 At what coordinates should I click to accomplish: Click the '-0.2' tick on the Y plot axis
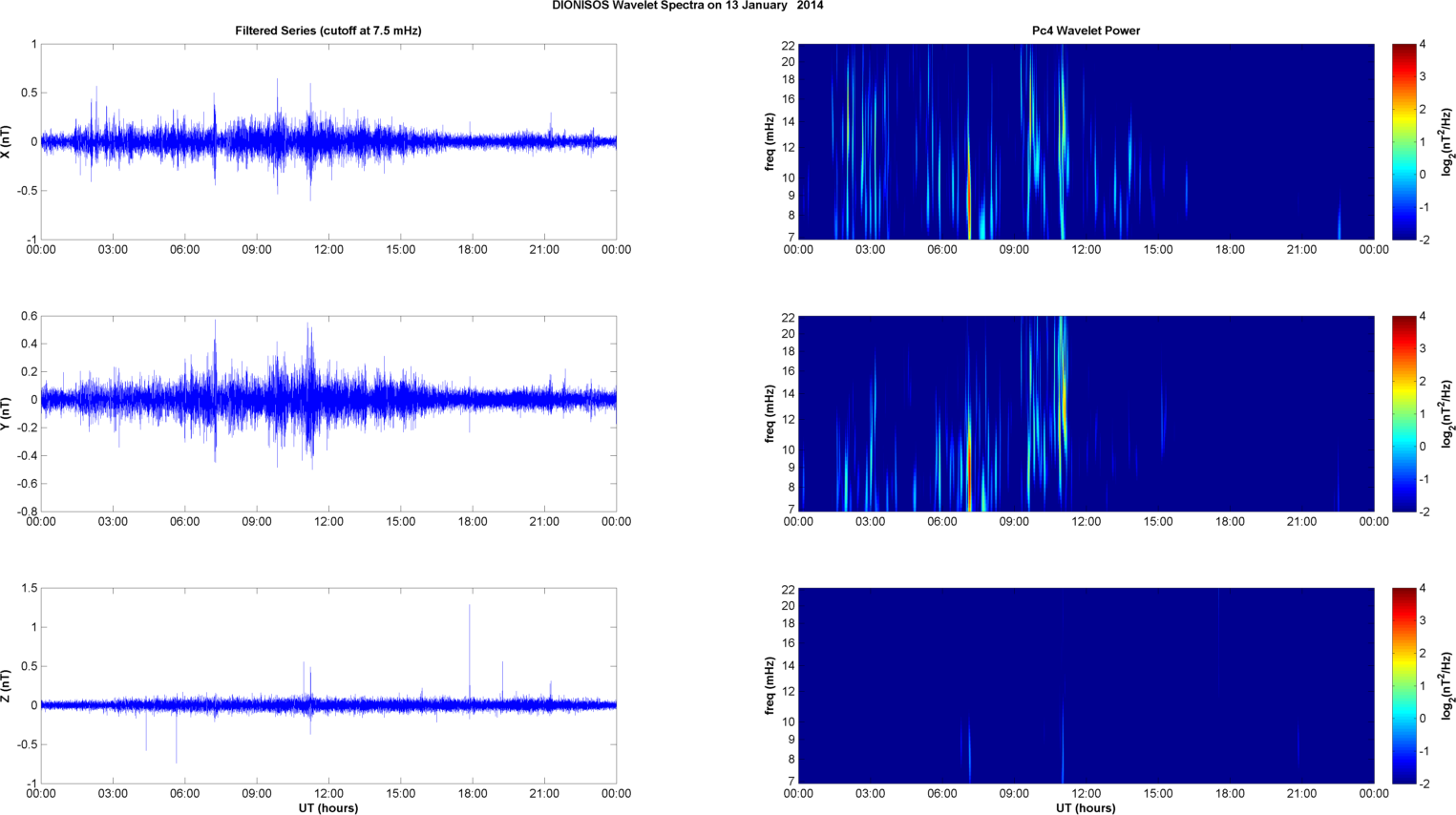click(x=26, y=428)
